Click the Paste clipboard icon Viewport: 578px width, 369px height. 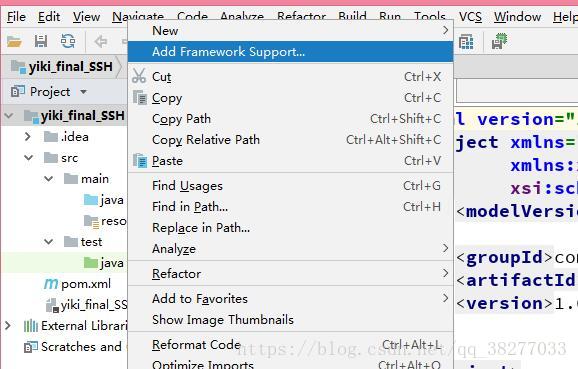140,160
